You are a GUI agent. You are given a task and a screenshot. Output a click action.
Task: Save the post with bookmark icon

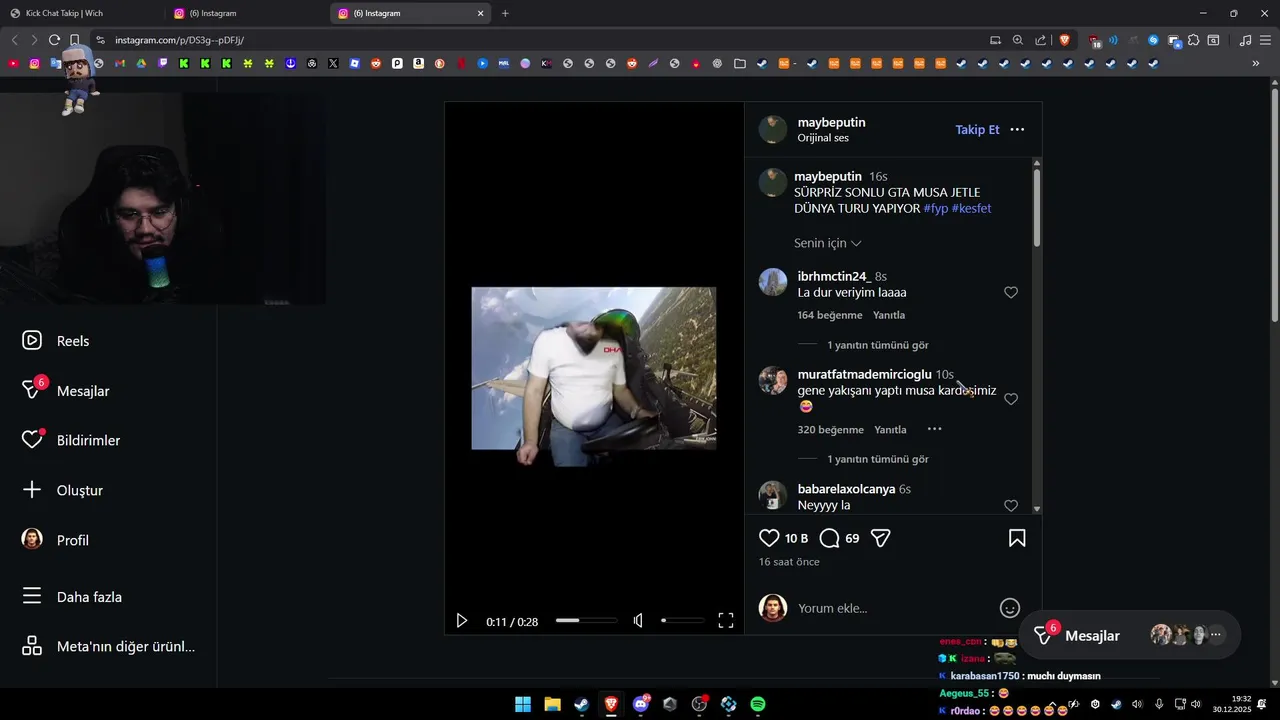(1017, 538)
